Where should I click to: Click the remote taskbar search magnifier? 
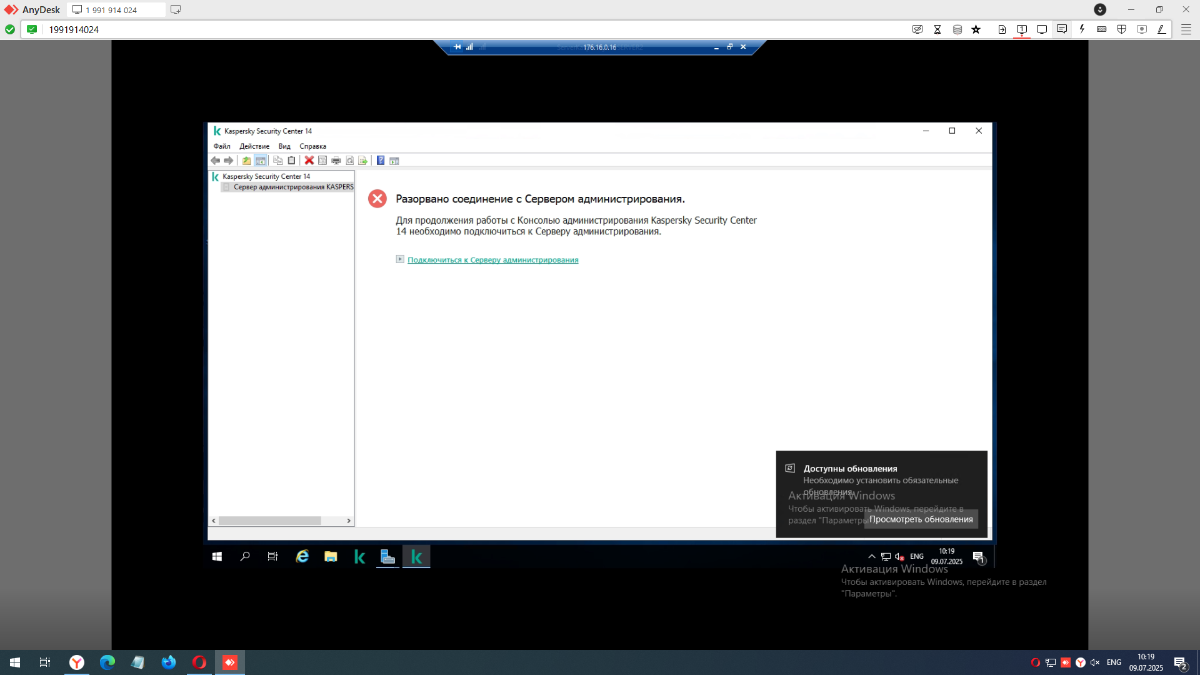[x=245, y=557]
